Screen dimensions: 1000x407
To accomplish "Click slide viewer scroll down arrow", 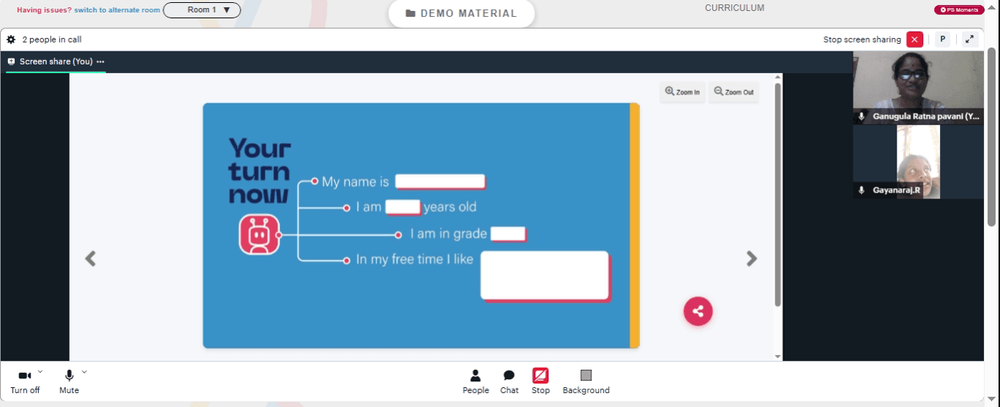I will 777,356.
